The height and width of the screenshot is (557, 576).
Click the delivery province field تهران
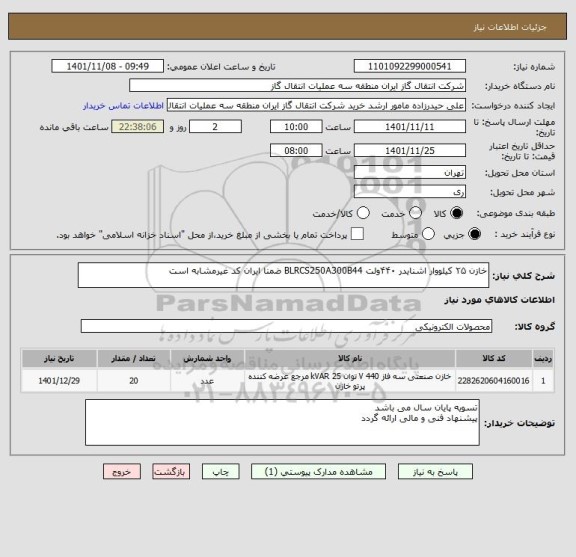(x=410, y=172)
